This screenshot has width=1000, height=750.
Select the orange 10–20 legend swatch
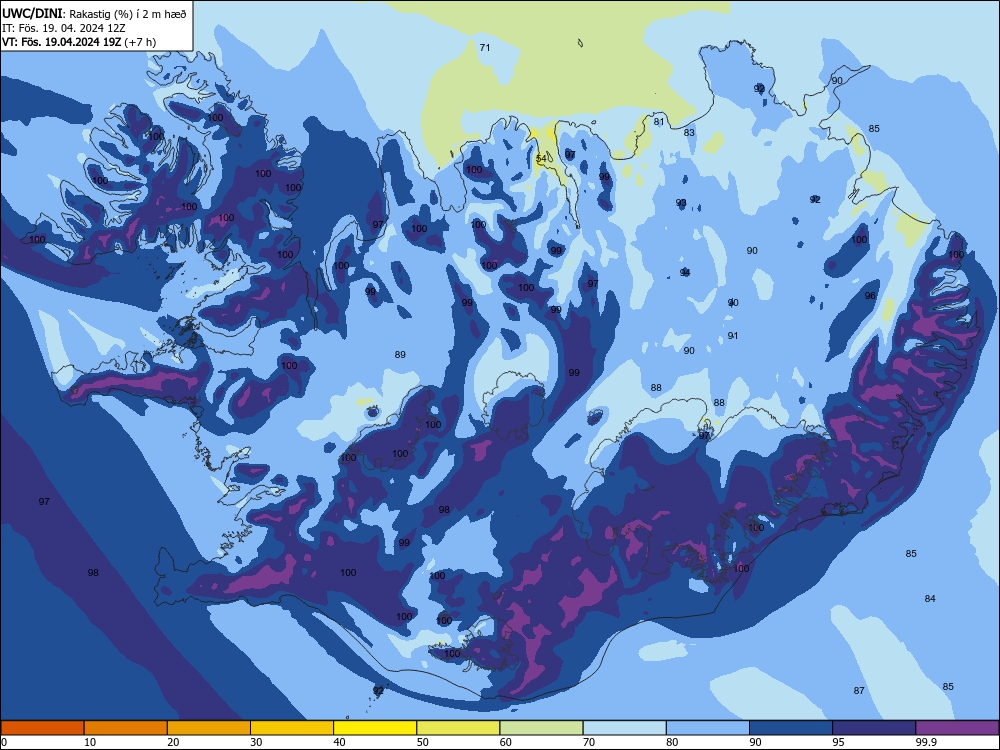point(126,728)
